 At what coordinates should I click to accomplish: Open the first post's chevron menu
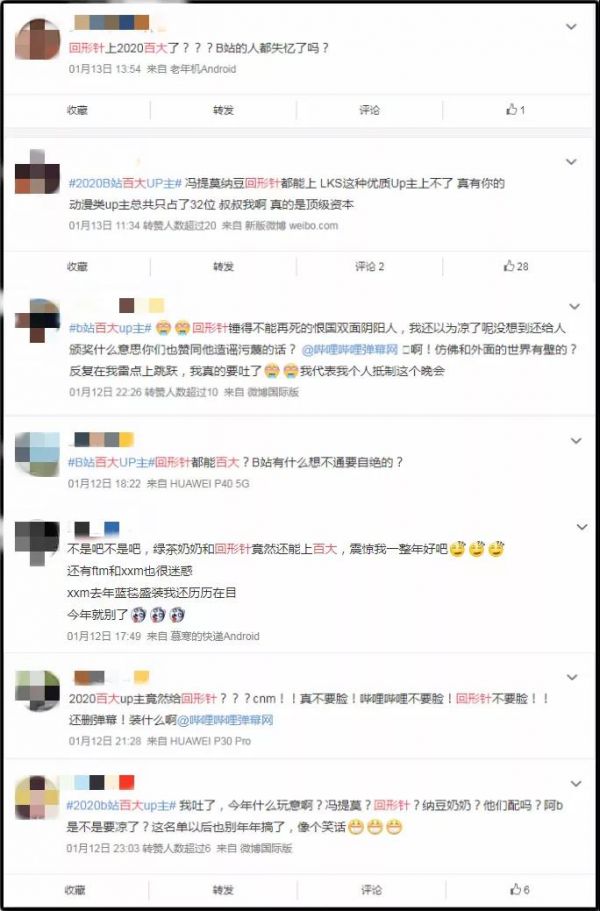coord(572,27)
